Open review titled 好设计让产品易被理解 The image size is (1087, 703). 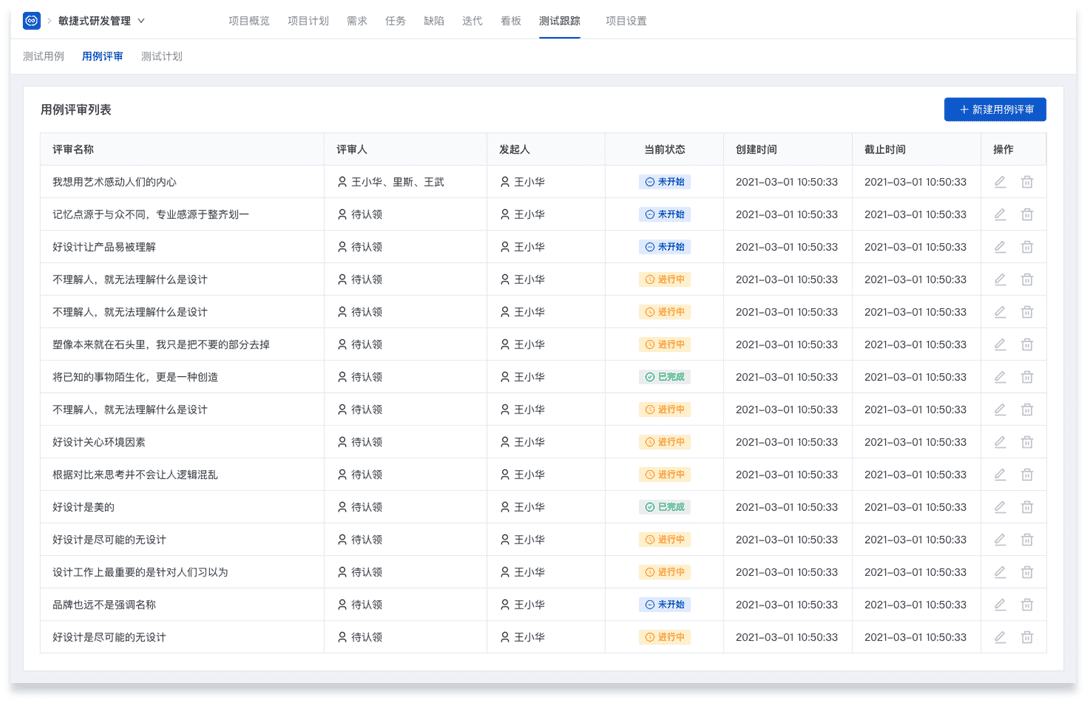click(104, 247)
